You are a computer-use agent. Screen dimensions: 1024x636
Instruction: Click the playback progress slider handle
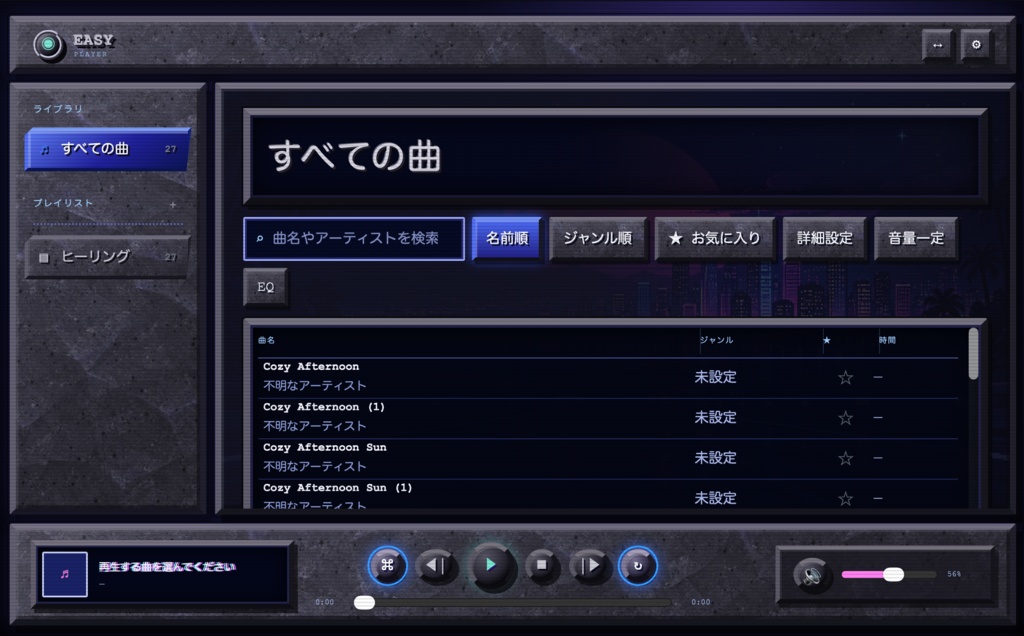364,603
